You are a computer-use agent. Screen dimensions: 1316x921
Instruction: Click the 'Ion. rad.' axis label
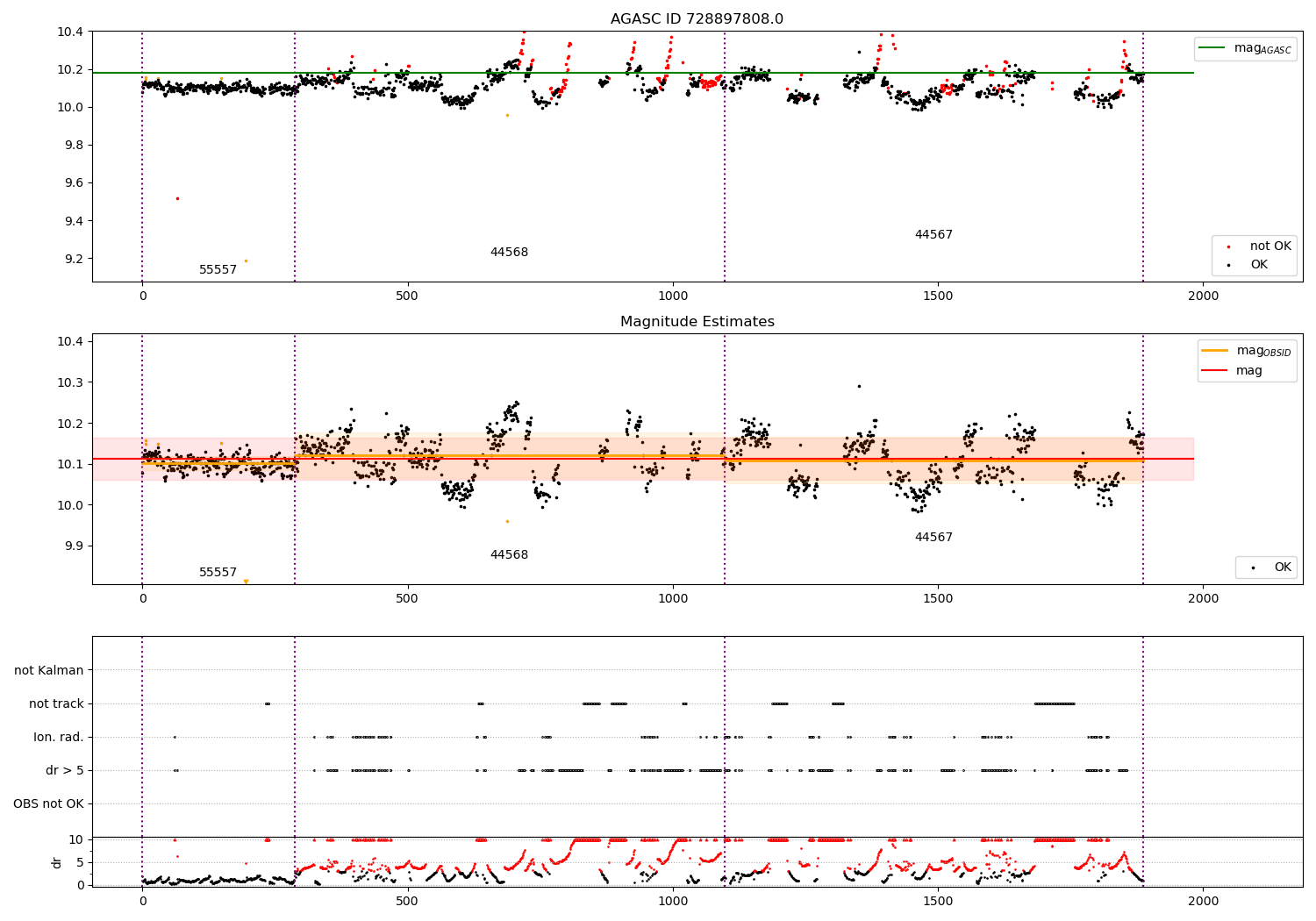click(59, 737)
